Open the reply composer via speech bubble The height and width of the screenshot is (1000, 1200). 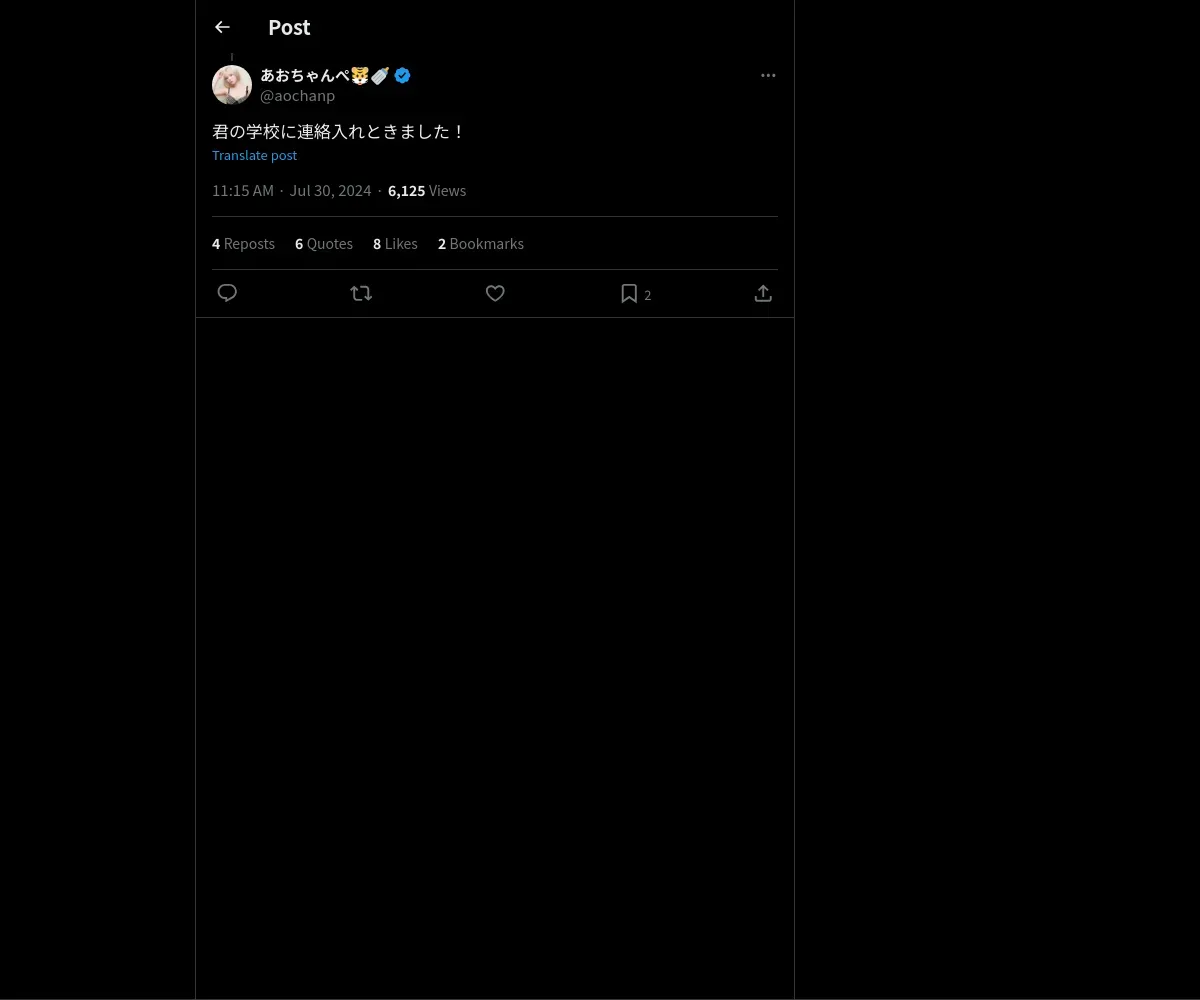pos(227,293)
